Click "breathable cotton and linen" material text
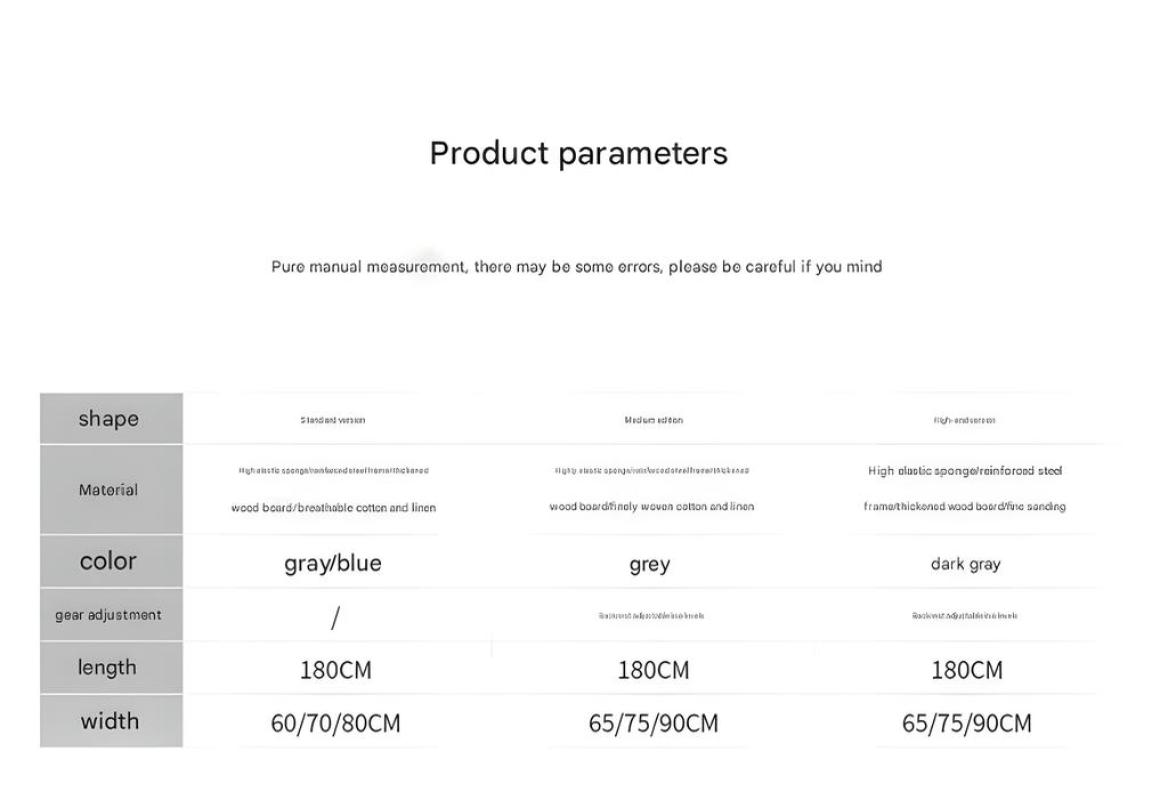Screen dimensions: 1168x800 coord(366,508)
